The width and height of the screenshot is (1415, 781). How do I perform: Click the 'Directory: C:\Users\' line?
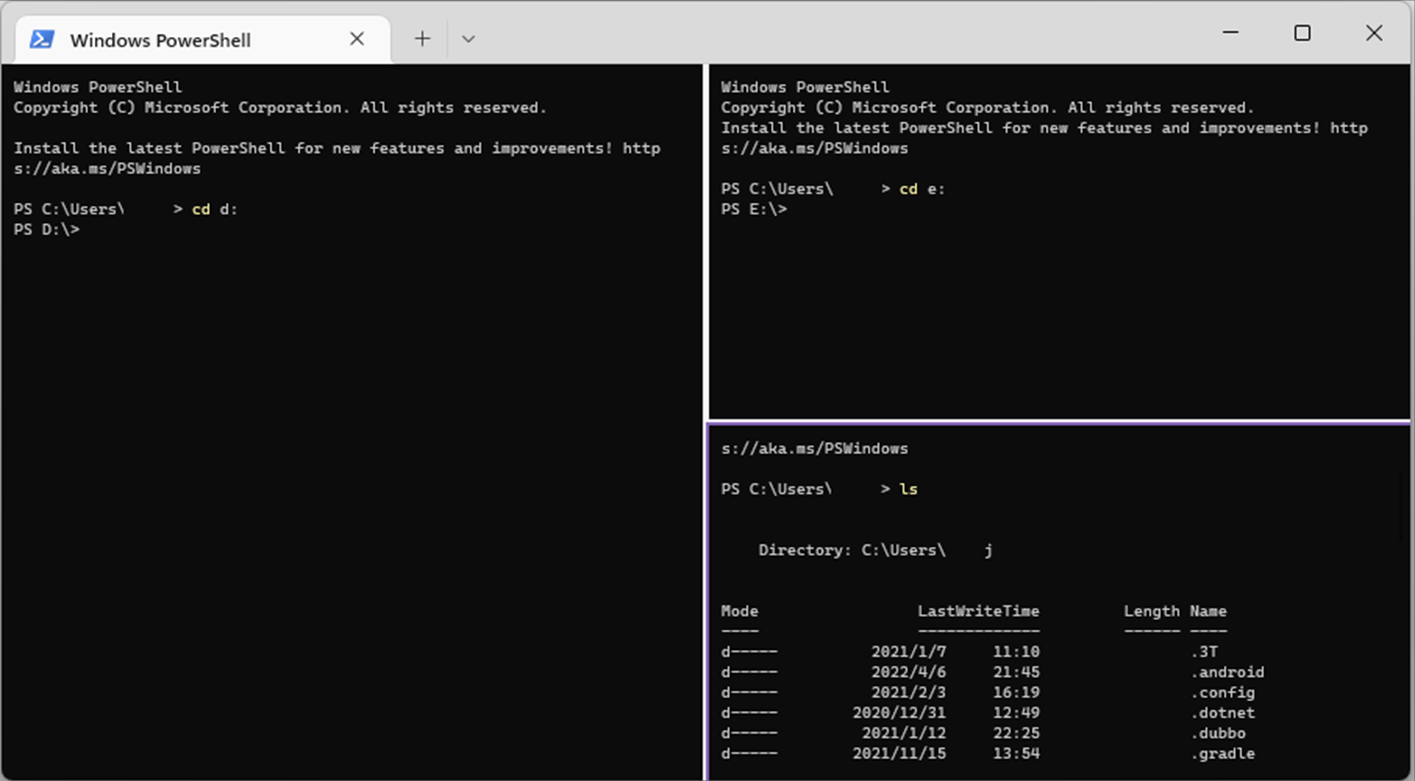(x=876, y=550)
